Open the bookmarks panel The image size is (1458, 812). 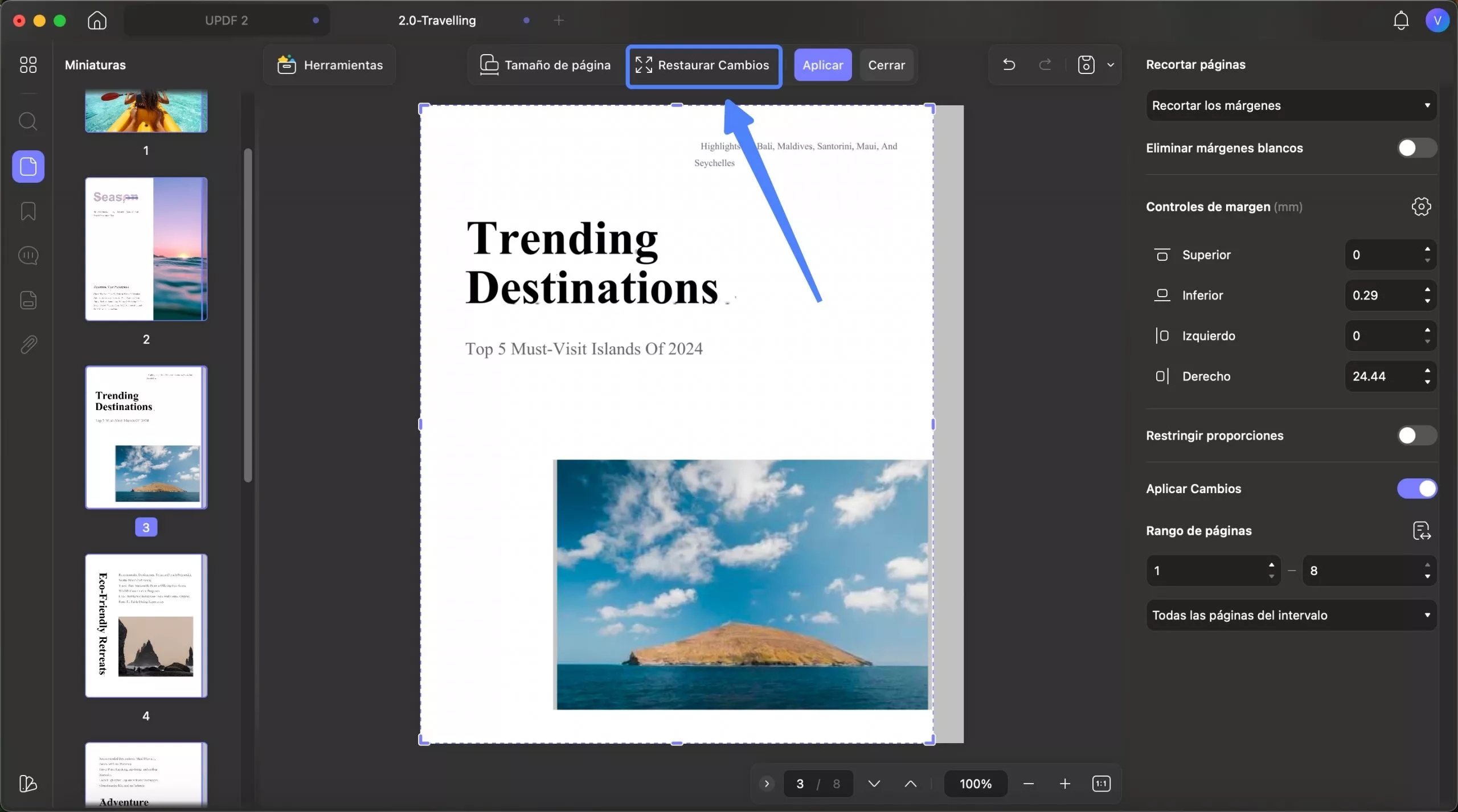pos(28,211)
